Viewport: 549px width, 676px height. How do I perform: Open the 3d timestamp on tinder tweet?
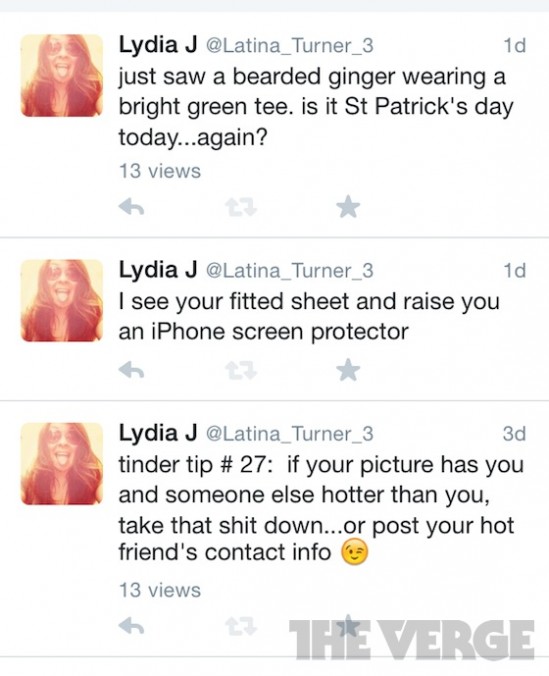coord(514,434)
